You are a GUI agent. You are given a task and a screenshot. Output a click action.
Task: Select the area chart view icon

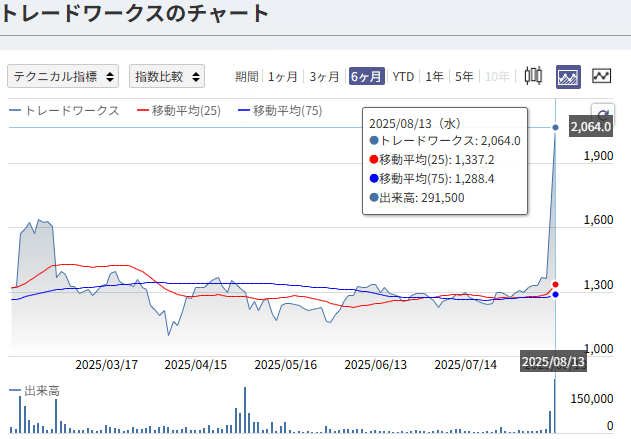pos(568,76)
